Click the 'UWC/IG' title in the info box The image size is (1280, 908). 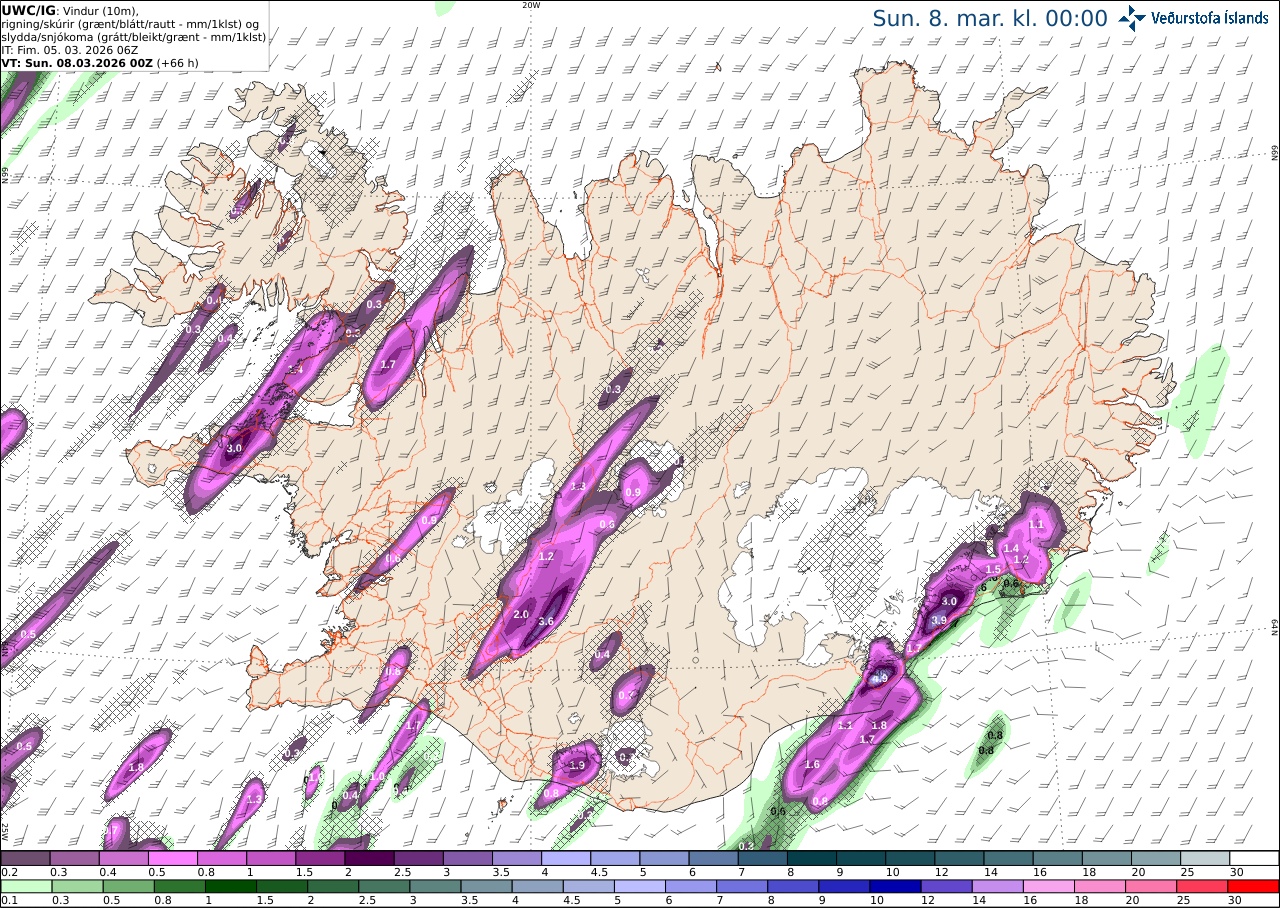pyautogui.click(x=28, y=10)
